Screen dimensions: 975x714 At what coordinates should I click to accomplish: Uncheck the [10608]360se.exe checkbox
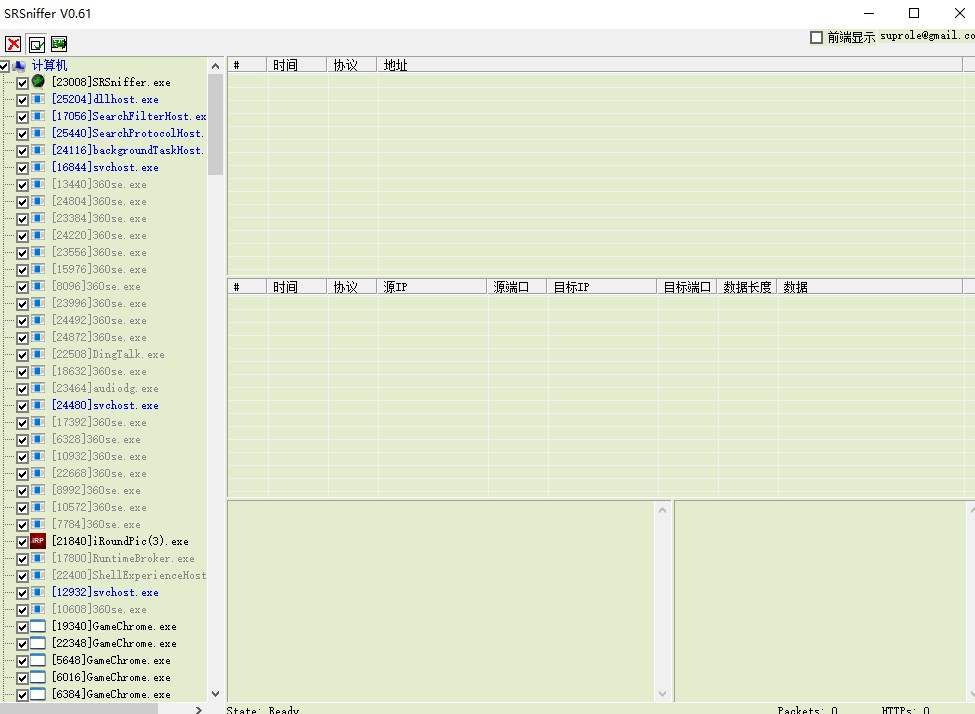pos(22,610)
